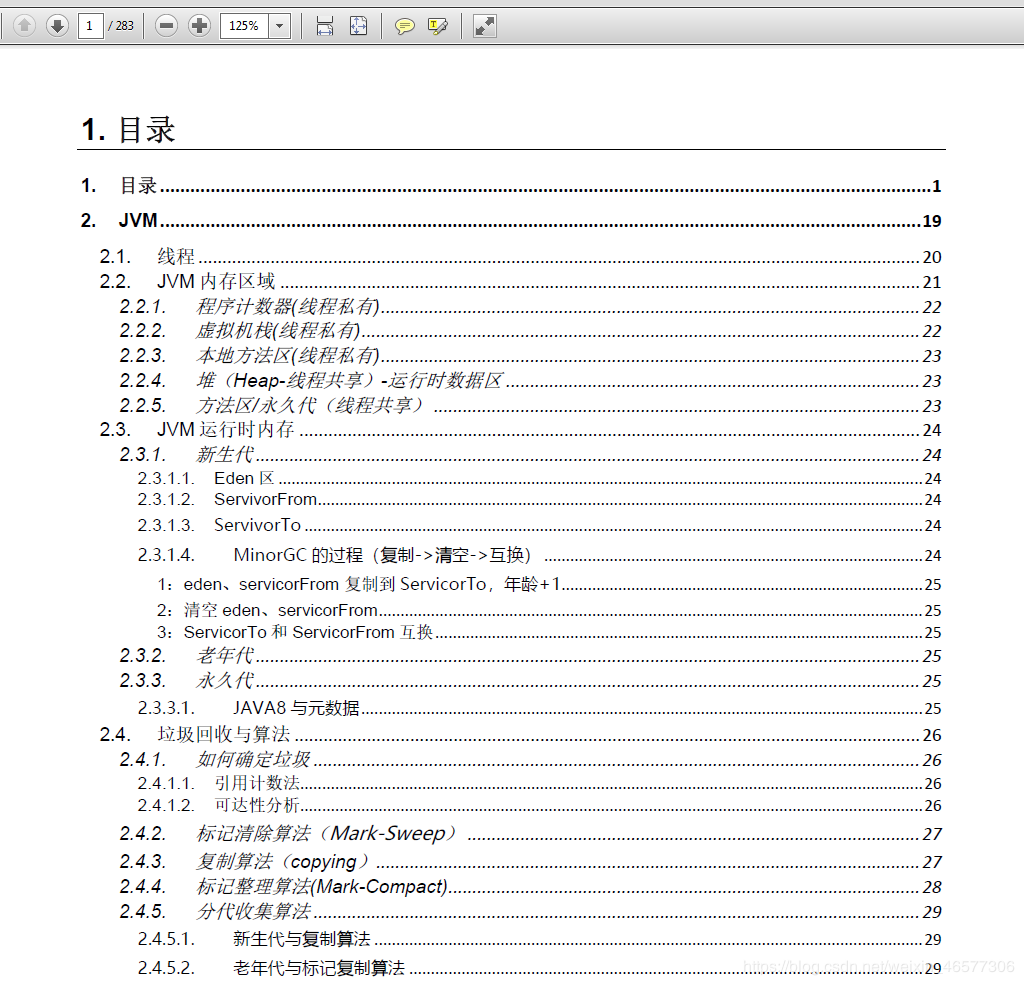Click the page number input field

[90, 26]
